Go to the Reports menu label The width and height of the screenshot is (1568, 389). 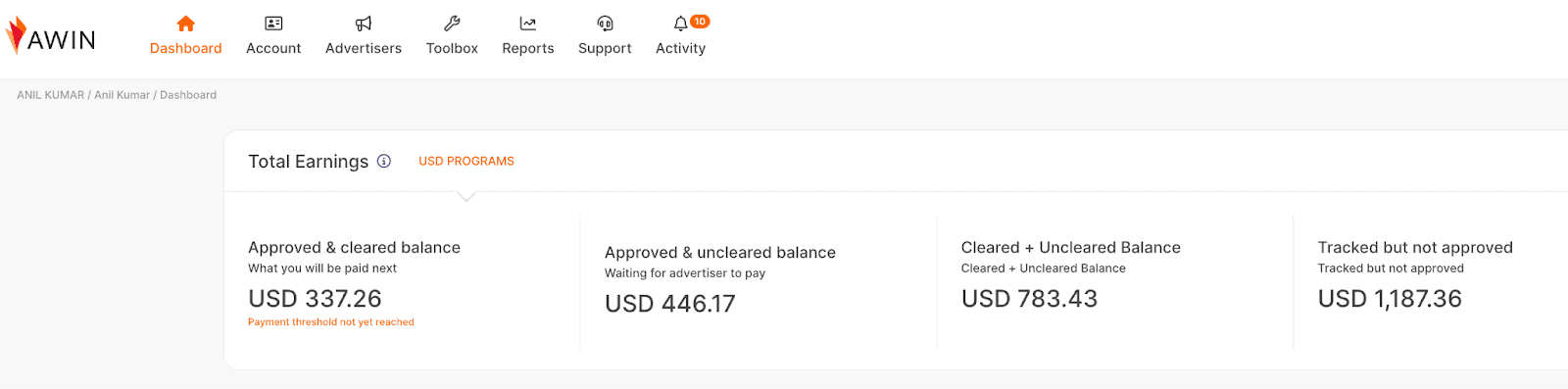click(x=528, y=48)
